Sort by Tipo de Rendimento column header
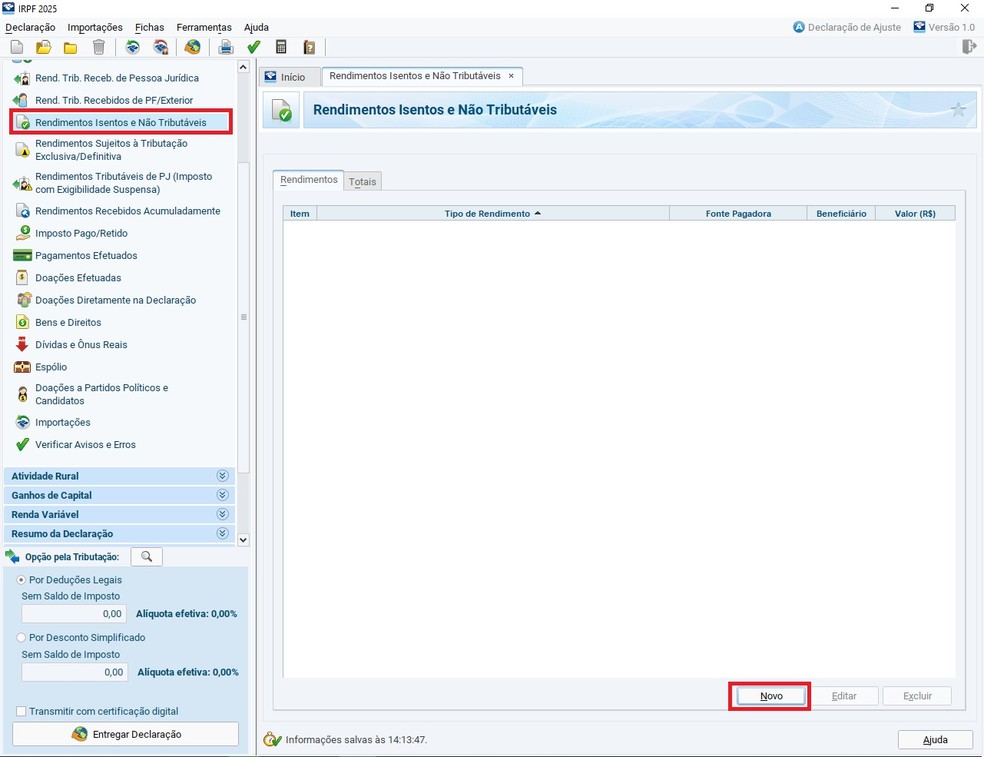The width and height of the screenshot is (984, 757). point(492,213)
